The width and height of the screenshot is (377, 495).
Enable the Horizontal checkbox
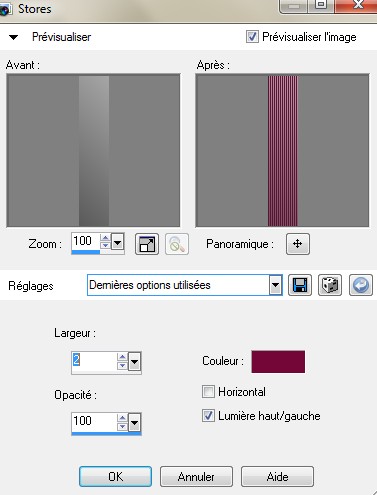tap(208, 391)
